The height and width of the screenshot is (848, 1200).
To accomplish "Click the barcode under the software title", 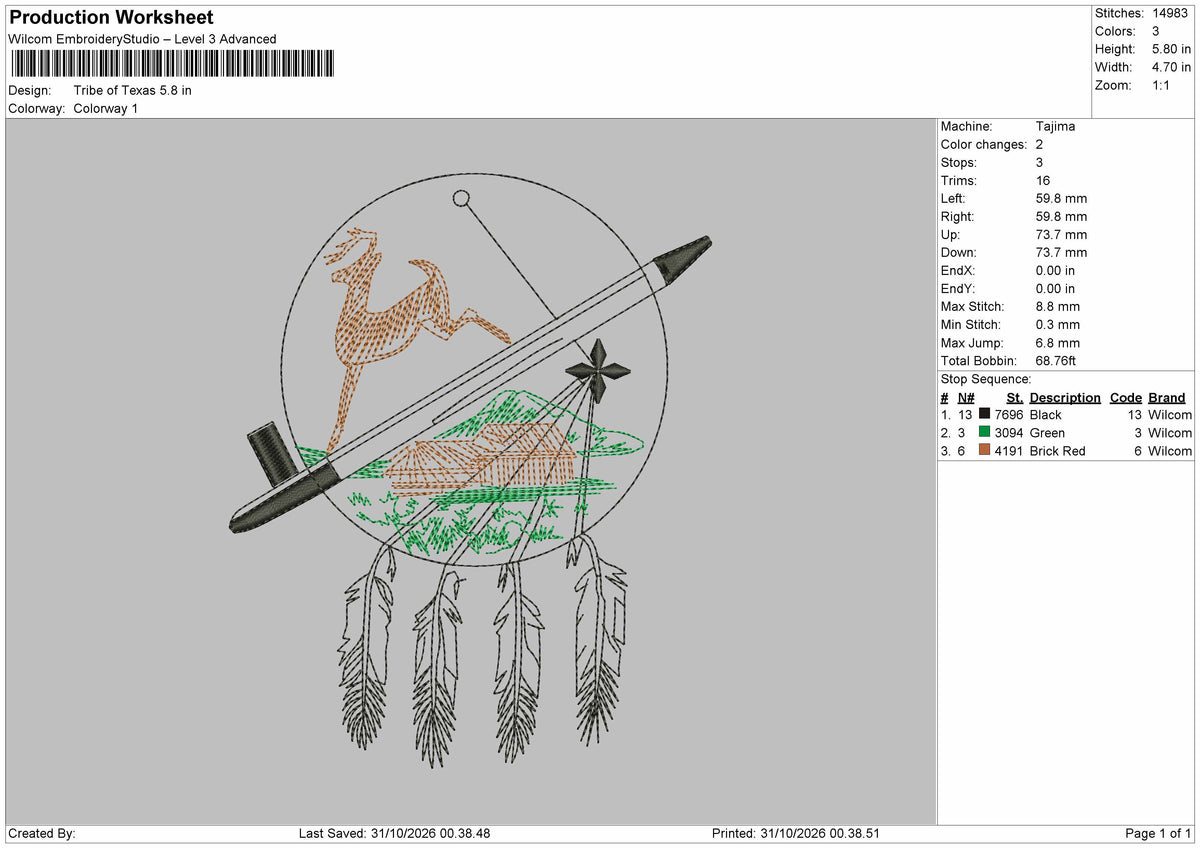I will click(x=172, y=64).
